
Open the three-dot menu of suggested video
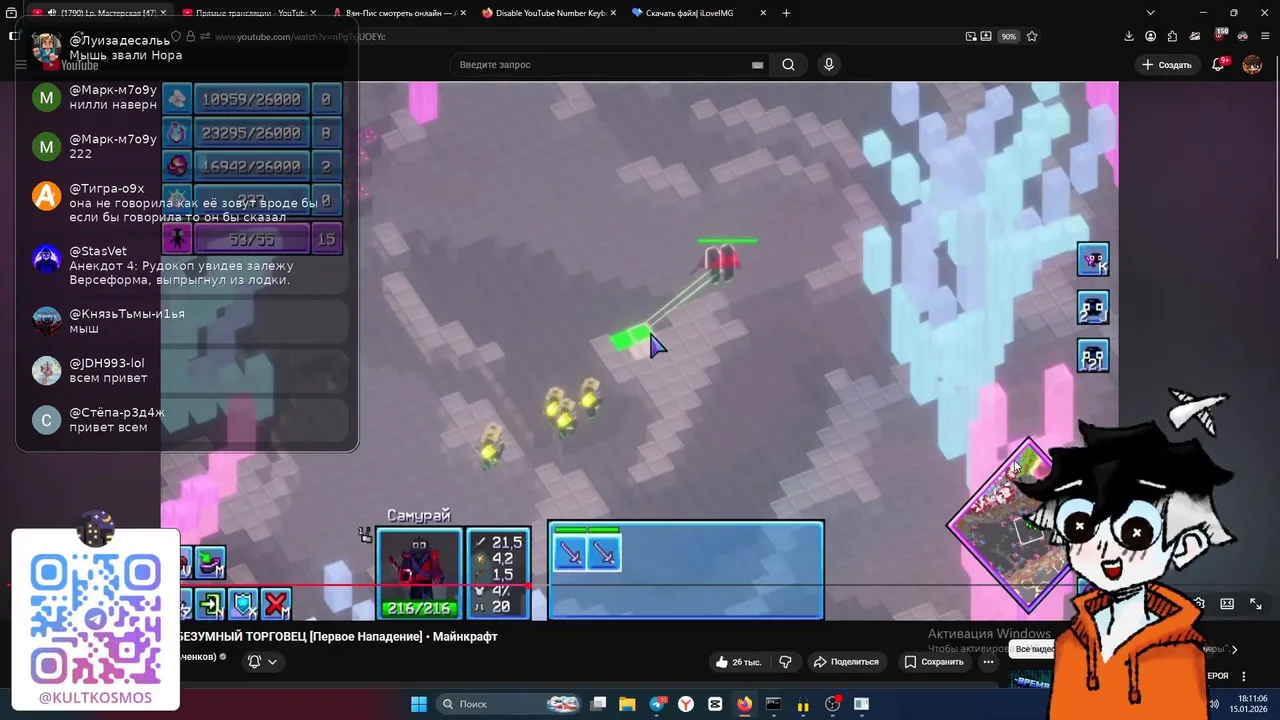1243,676
